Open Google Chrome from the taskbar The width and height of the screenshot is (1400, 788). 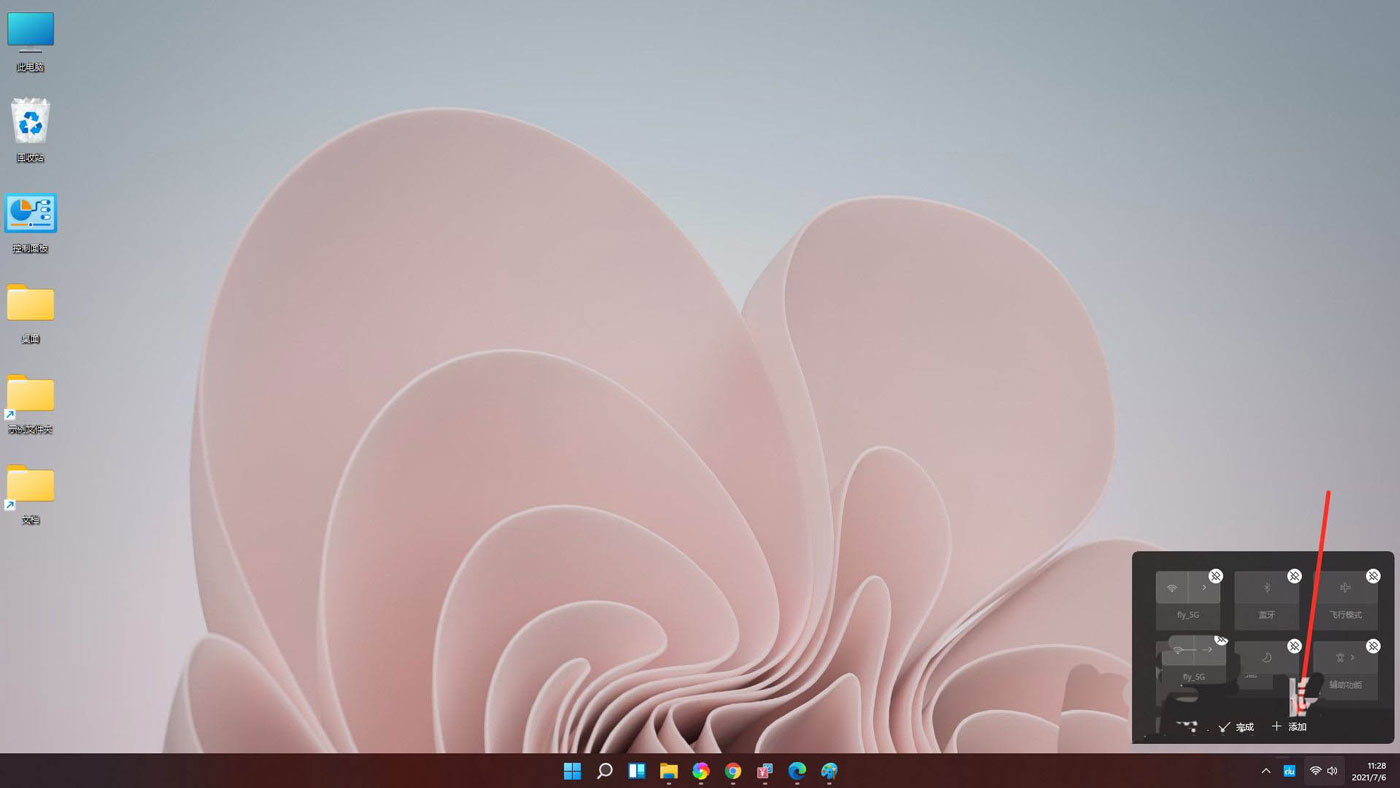tap(732, 770)
